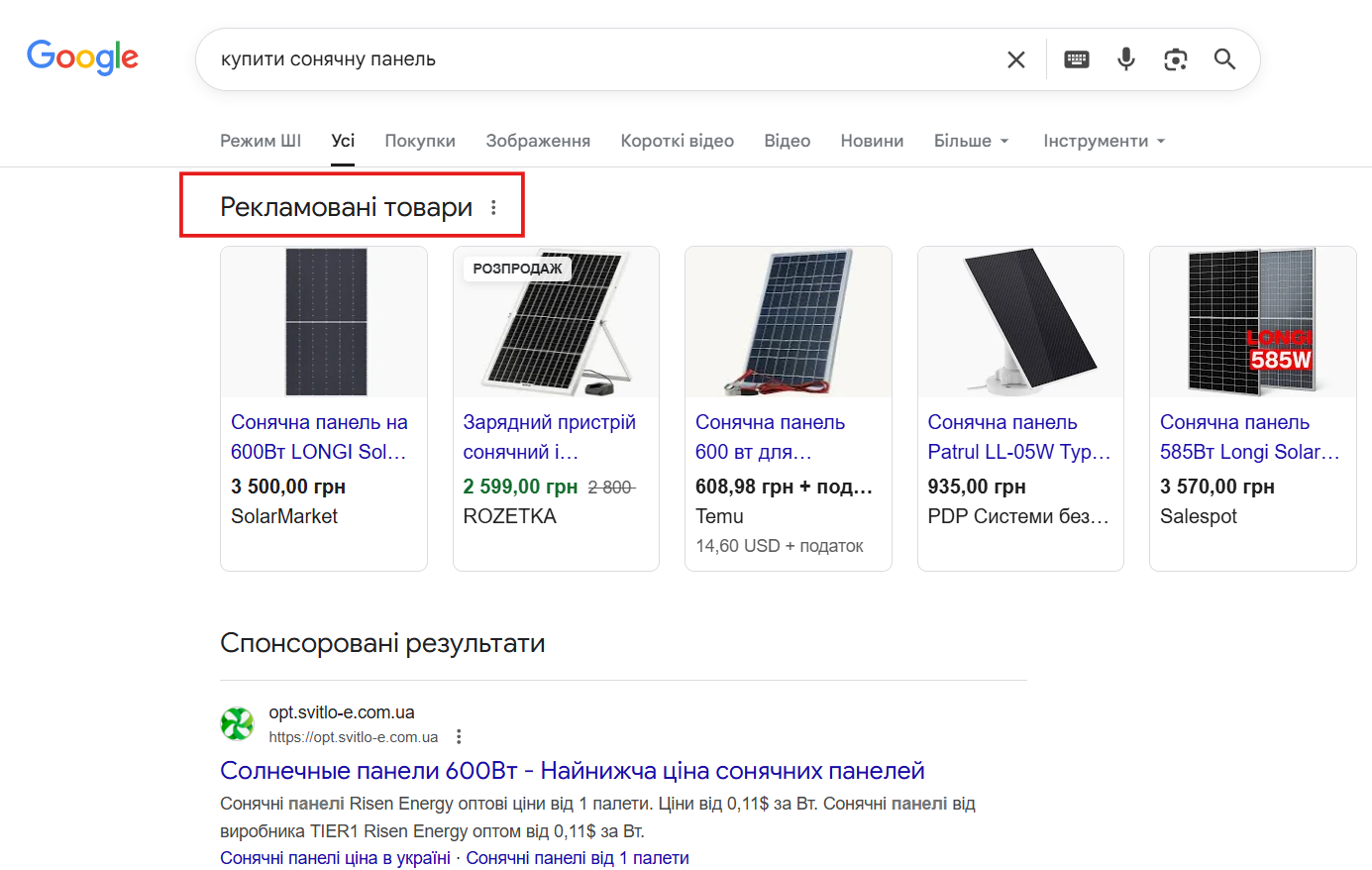Click the LONGI 585W solar panel thumbnail
Image resolution: width=1372 pixels, height=870 pixels.
coord(1252,322)
